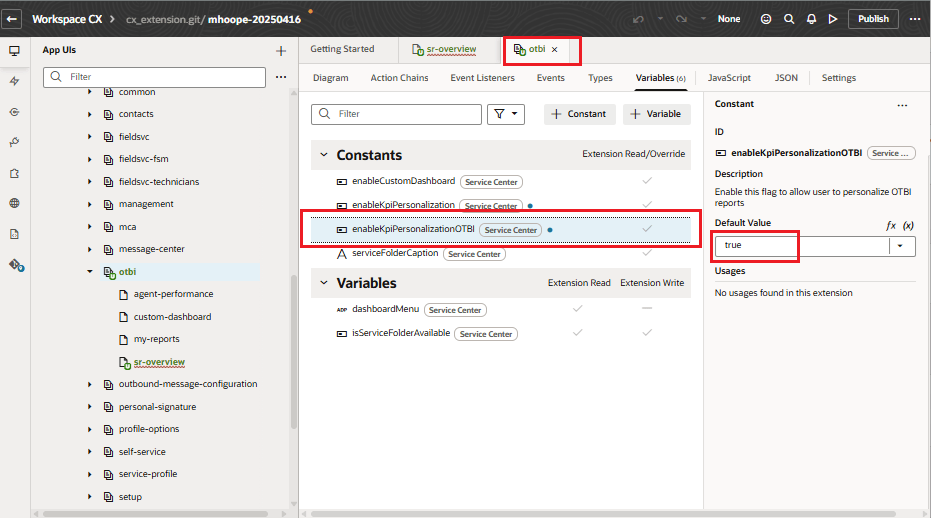Add new App UI with plus icon
932x518 pixels.
pyautogui.click(x=281, y=51)
